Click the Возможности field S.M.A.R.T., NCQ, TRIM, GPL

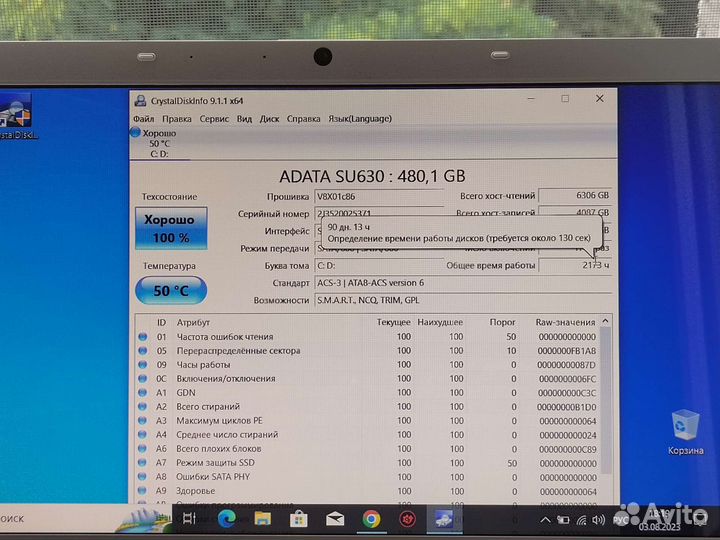tap(463, 300)
